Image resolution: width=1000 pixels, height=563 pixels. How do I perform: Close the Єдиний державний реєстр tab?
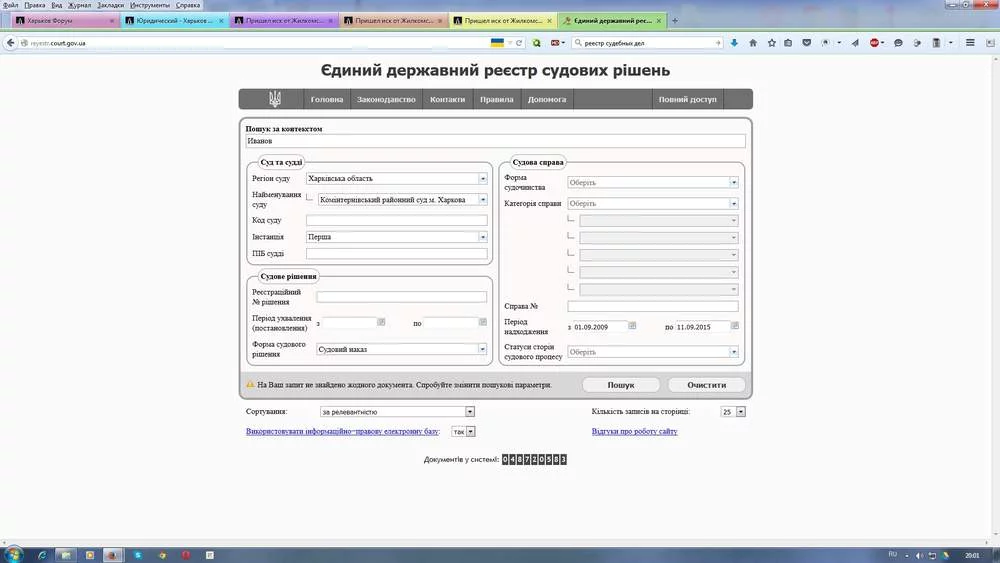tap(659, 20)
